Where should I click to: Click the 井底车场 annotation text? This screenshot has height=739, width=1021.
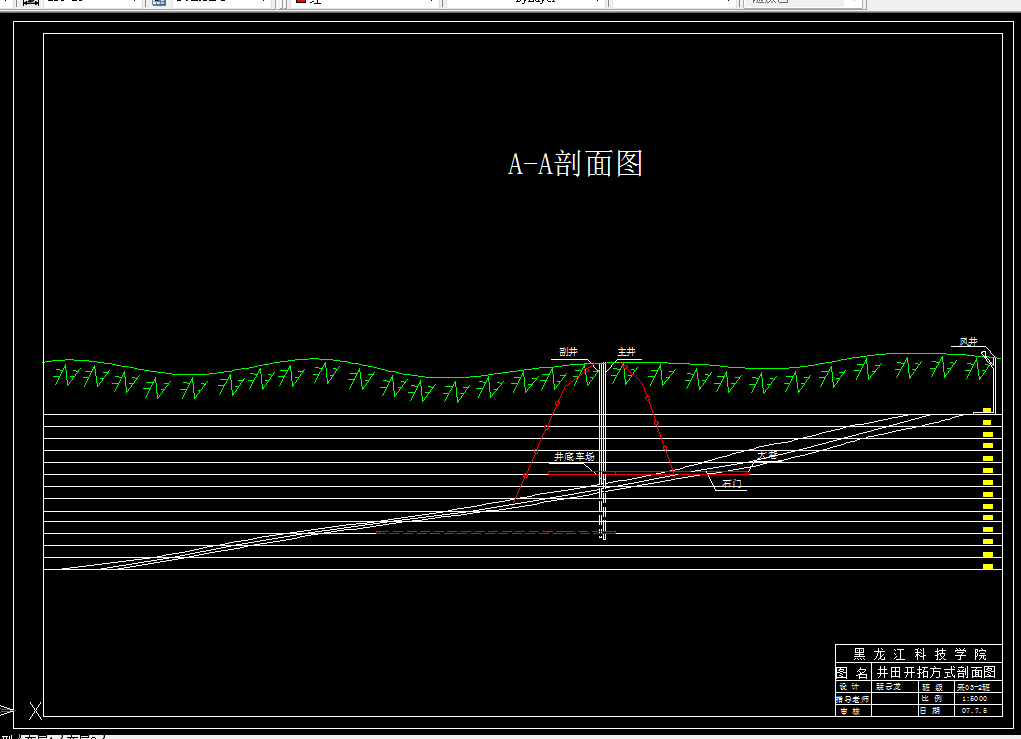pos(574,457)
